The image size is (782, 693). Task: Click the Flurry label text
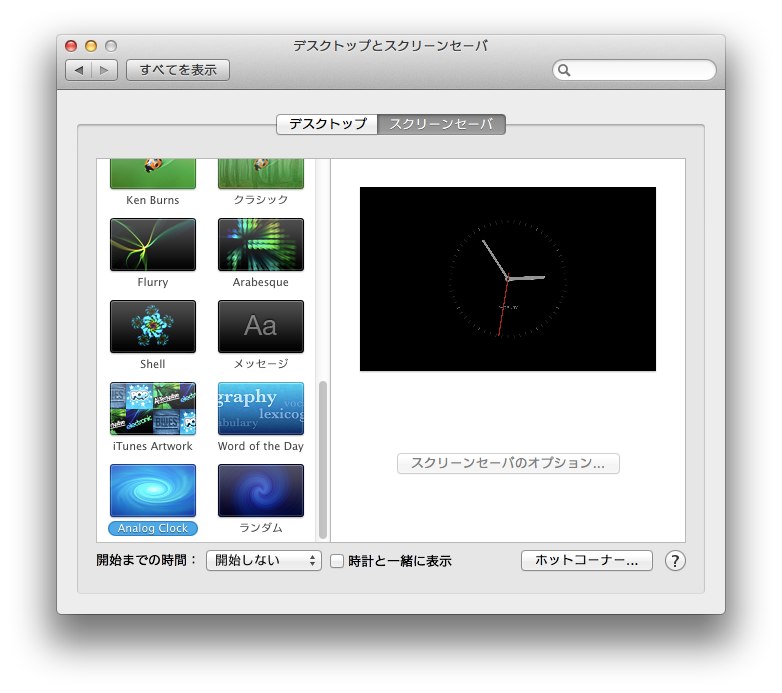(153, 282)
